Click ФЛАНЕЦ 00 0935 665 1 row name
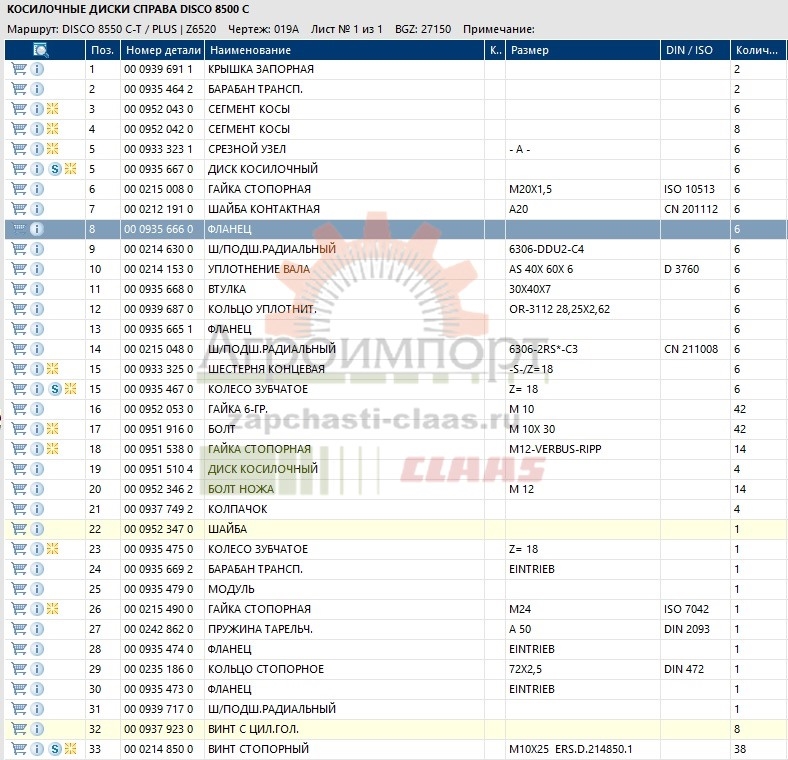Screen dimensions: 788x760 229,329
